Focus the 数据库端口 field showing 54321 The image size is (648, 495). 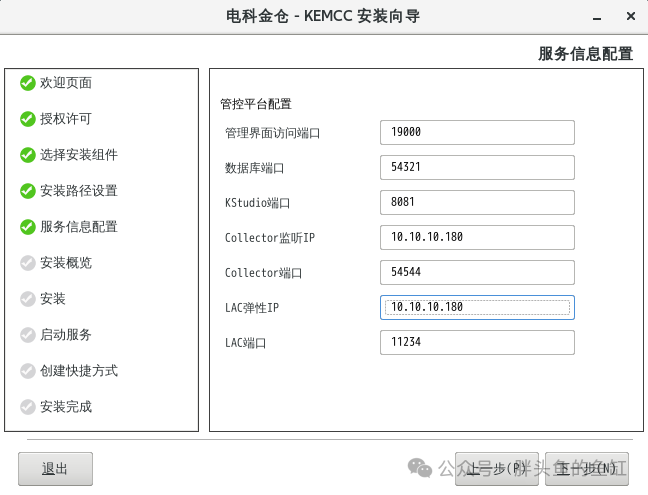(x=477, y=167)
